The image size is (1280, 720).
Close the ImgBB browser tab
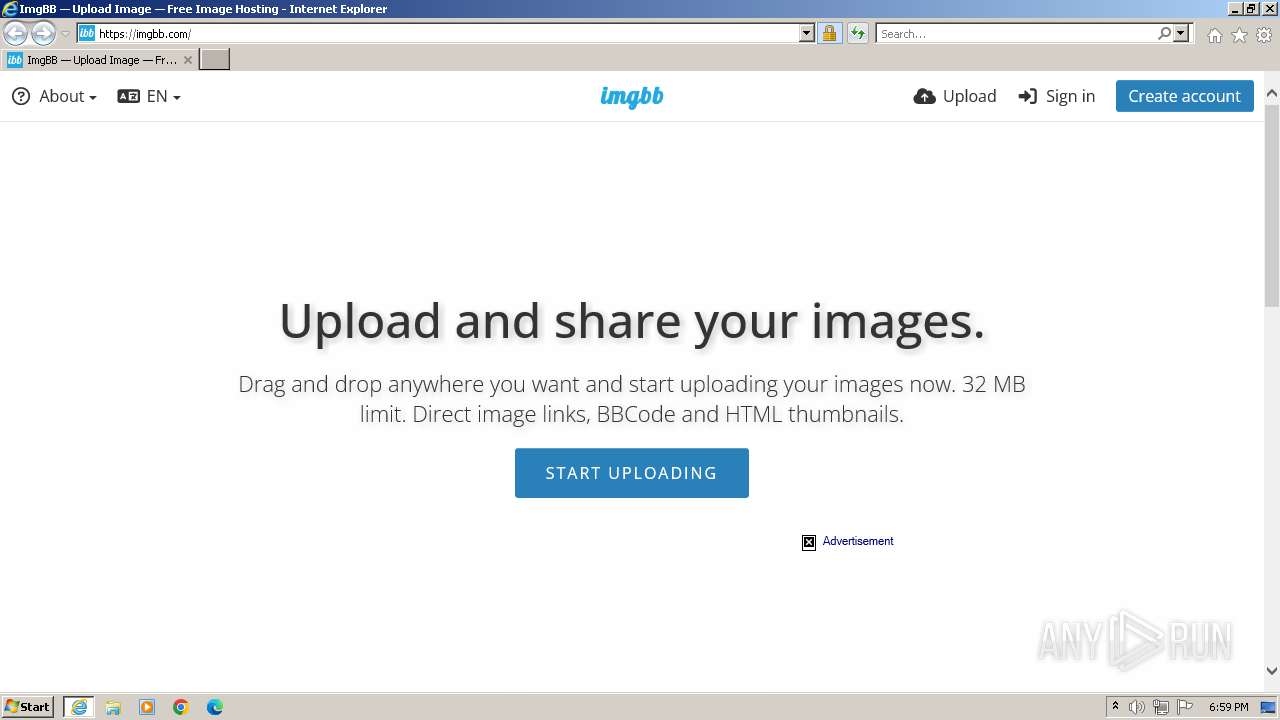coord(188,60)
